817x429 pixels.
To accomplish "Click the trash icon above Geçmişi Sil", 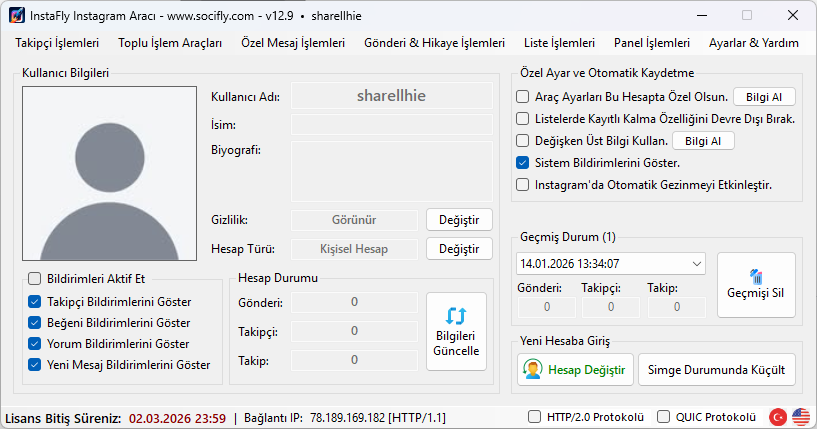I will point(756,276).
